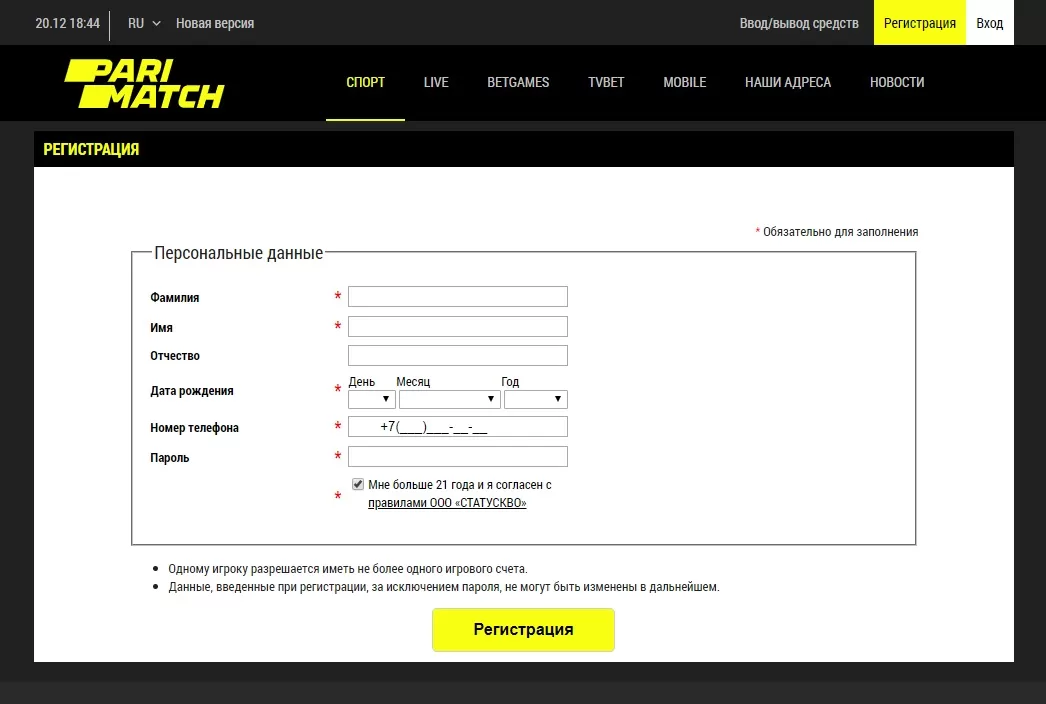Uncheck the age 21 agreement checkbox

[358, 484]
